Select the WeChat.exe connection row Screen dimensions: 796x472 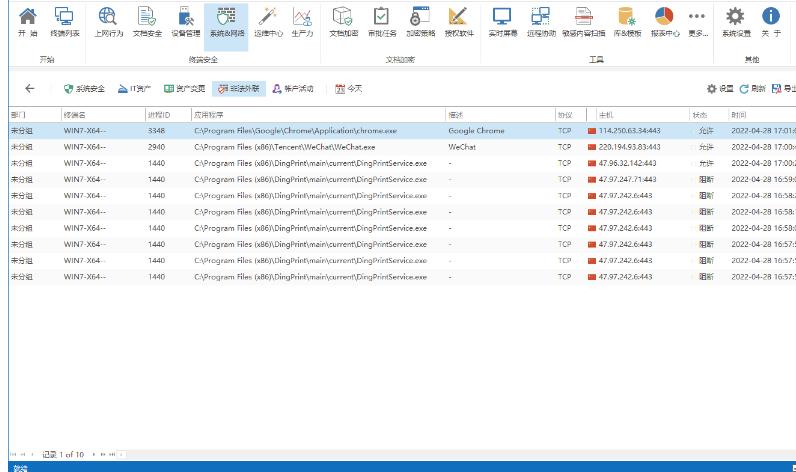(300, 147)
